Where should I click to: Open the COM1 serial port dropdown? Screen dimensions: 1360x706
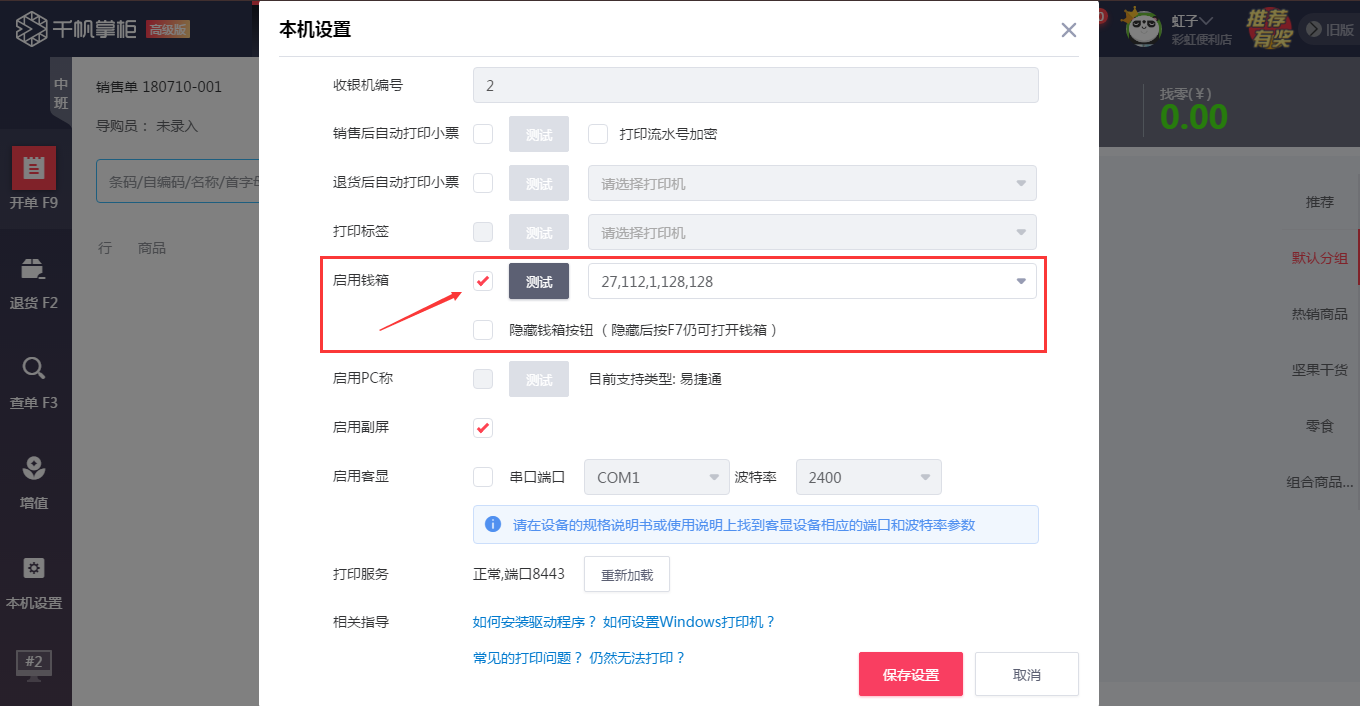713,477
